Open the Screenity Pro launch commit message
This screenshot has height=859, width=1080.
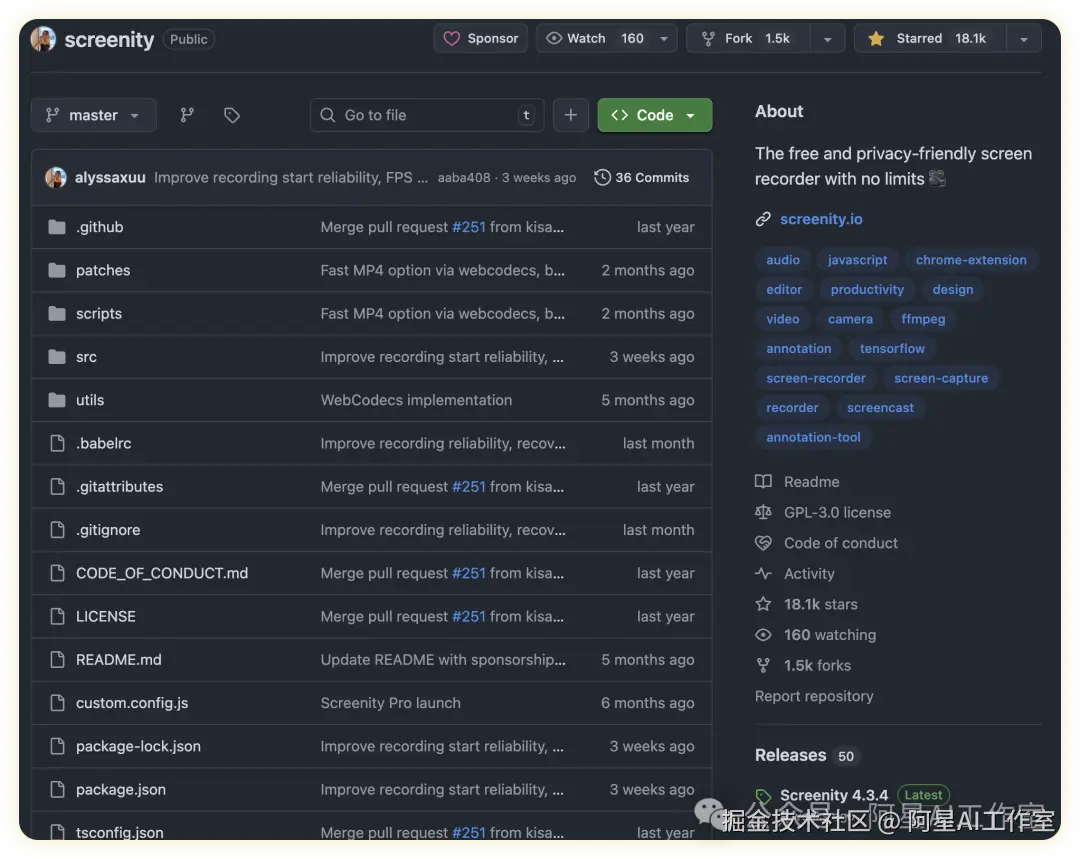pyautogui.click(x=391, y=703)
